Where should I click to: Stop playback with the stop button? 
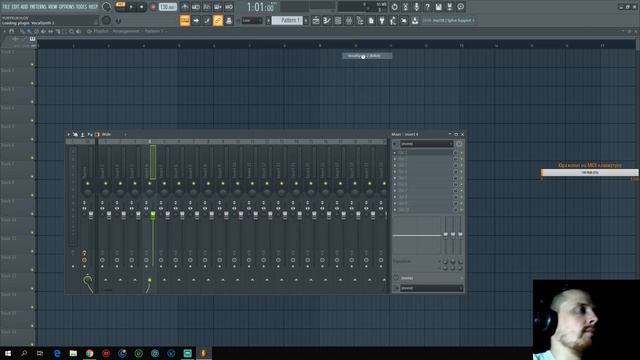[141, 7]
